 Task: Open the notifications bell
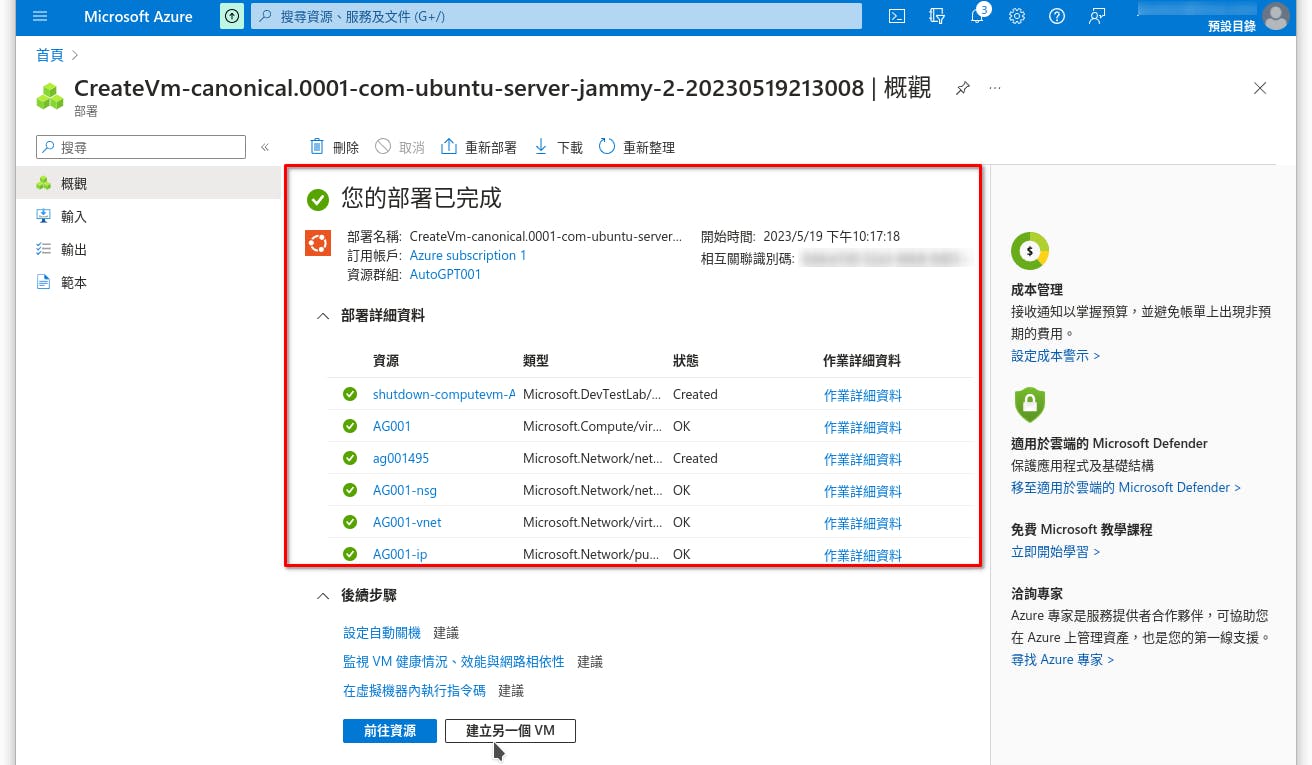pyautogui.click(x=977, y=16)
